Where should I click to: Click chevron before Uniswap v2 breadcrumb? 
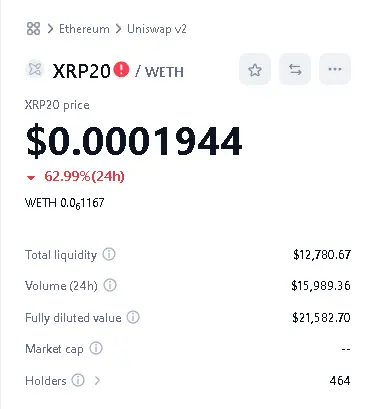[x=118, y=29]
